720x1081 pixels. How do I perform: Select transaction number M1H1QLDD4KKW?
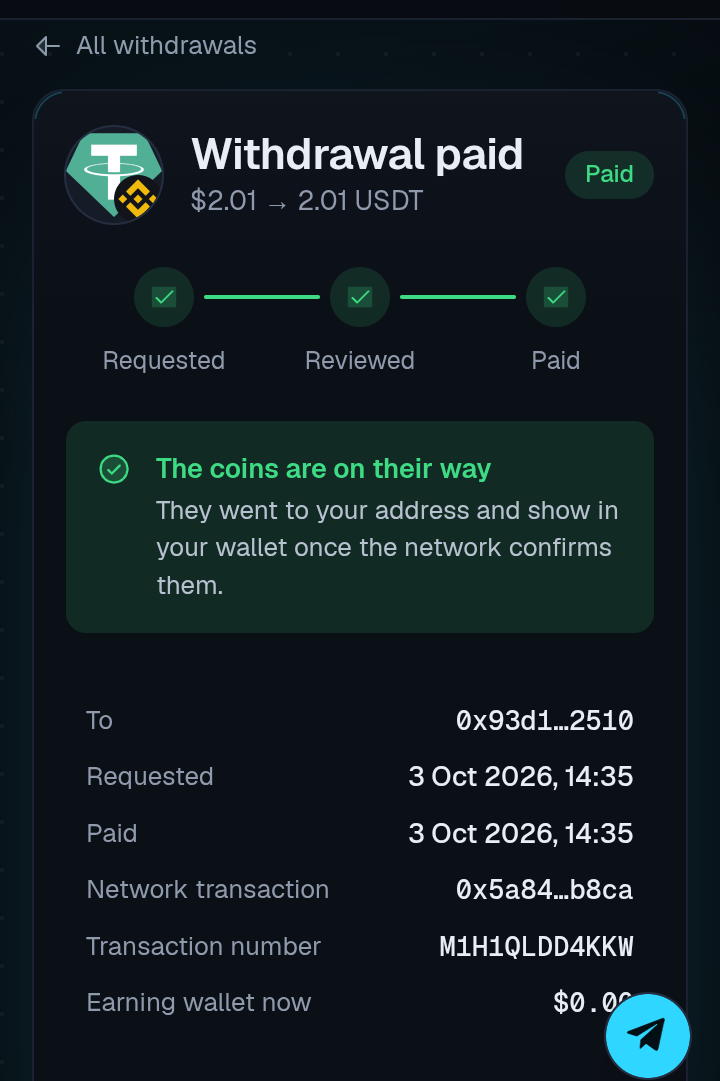pos(537,947)
